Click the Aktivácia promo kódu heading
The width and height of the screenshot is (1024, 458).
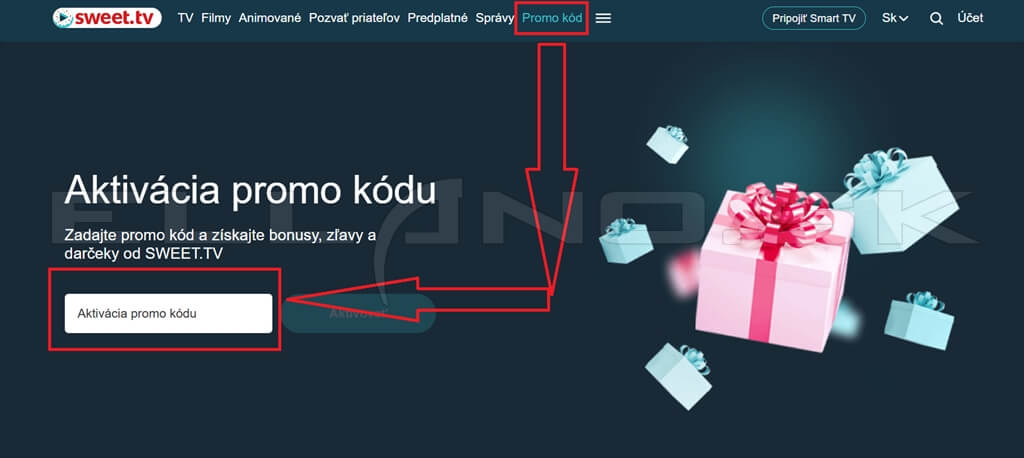coord(250,191)
